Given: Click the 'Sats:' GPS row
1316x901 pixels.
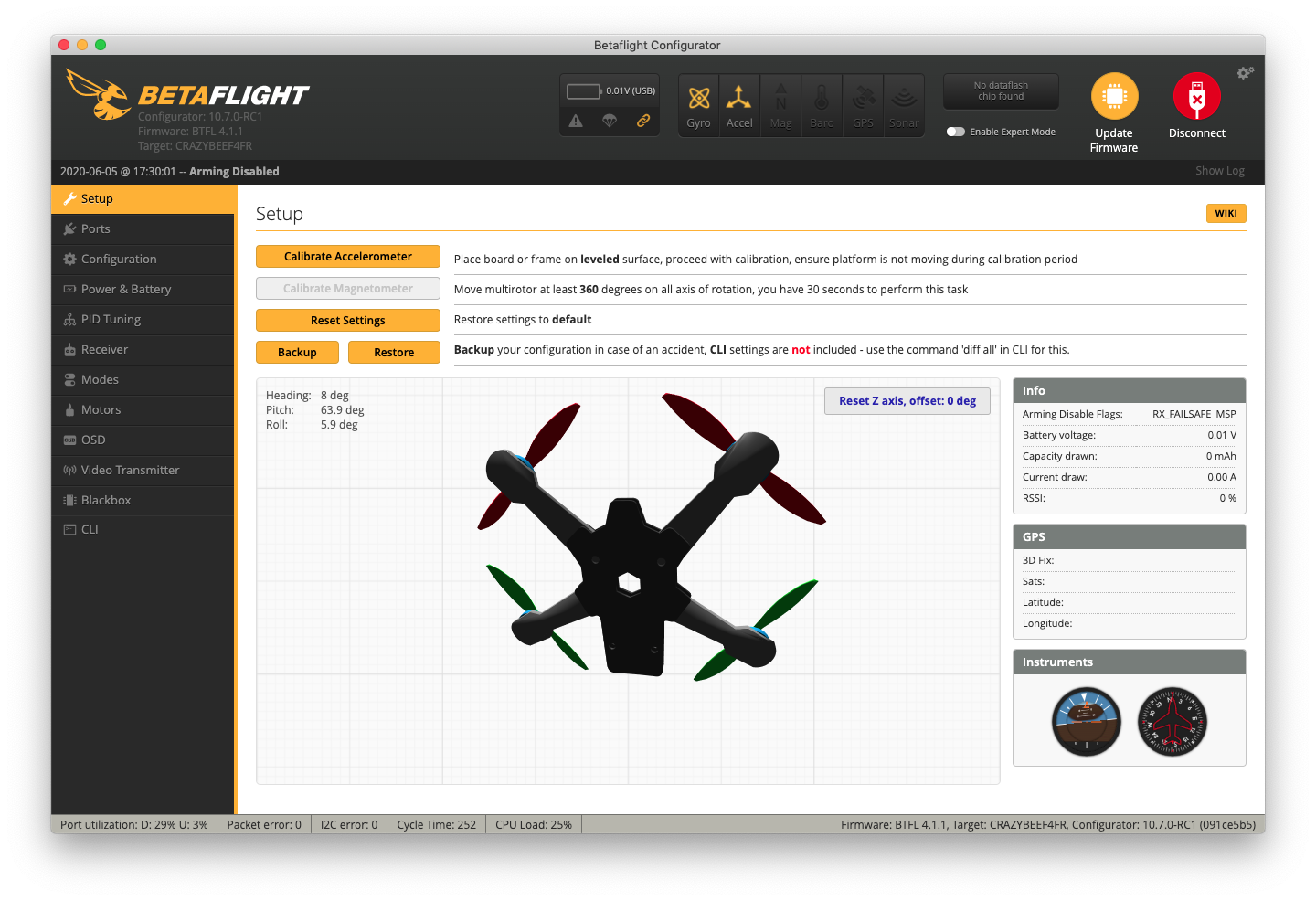Looking at the screenshot, I should pos(1130,582).
